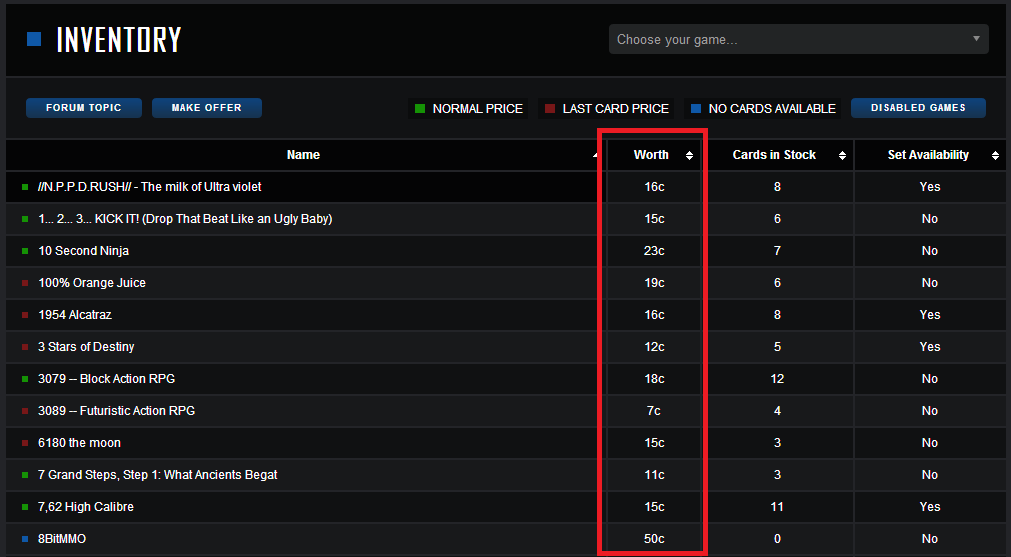Click stock count 4 for 3089 -- Futuristic Action RPG
Viewport: 1011px width, 557px height.
point(777,411)
